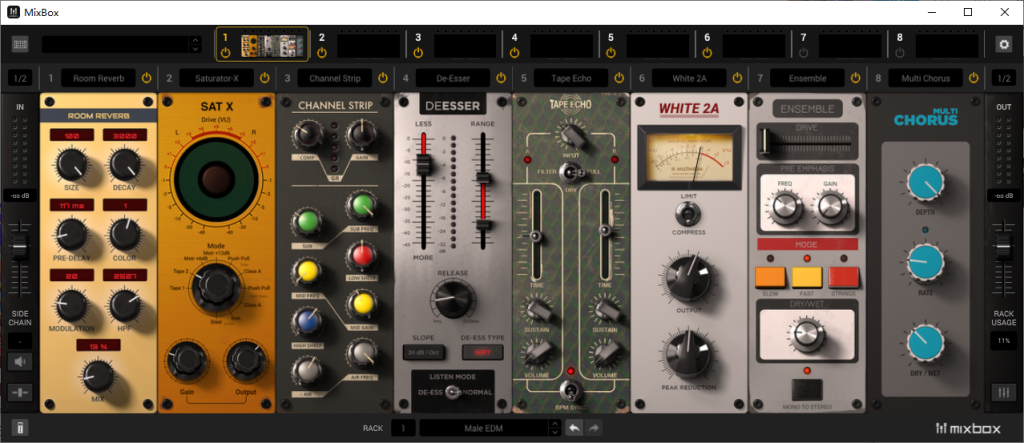Open the Room Reverb slot selector
Screen dimensions: 1024x443
point(98,78)
